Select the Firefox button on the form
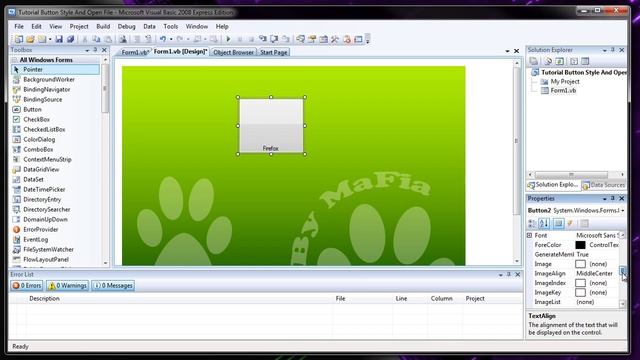This screenshot has width=640, height=360. [x=271, y=126]
